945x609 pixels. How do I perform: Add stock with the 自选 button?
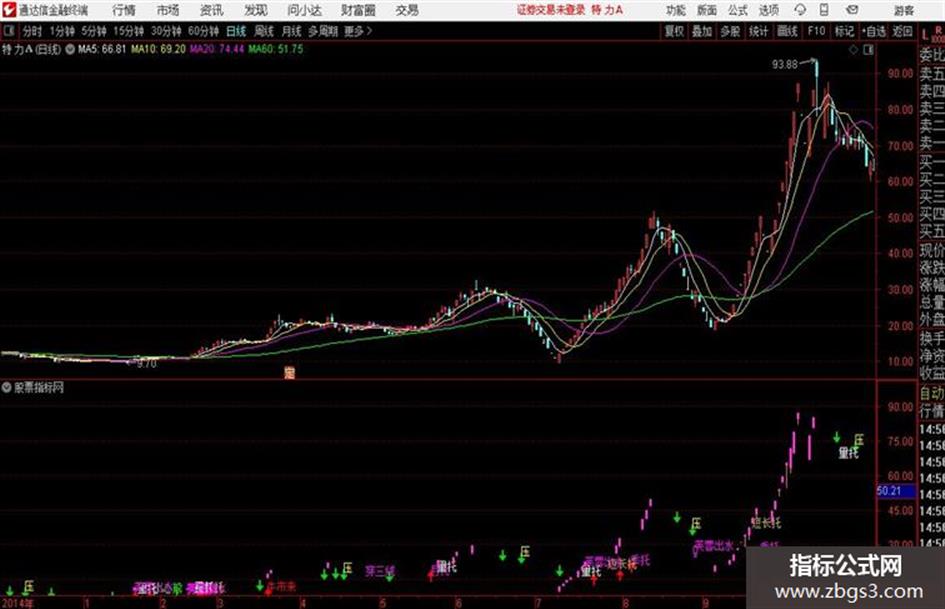pyautogui.click(x=874, y=31)
